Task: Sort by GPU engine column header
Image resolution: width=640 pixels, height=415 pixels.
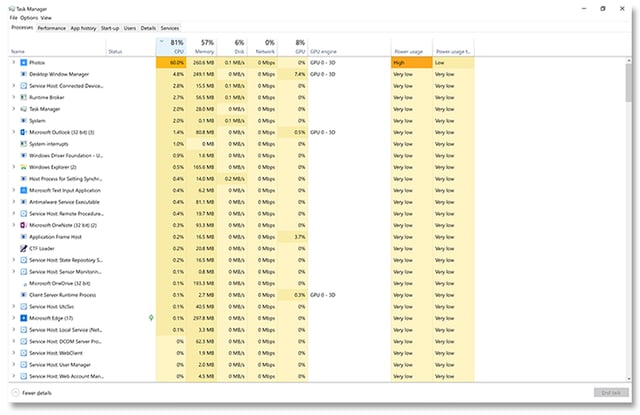Action: [349, 47]
